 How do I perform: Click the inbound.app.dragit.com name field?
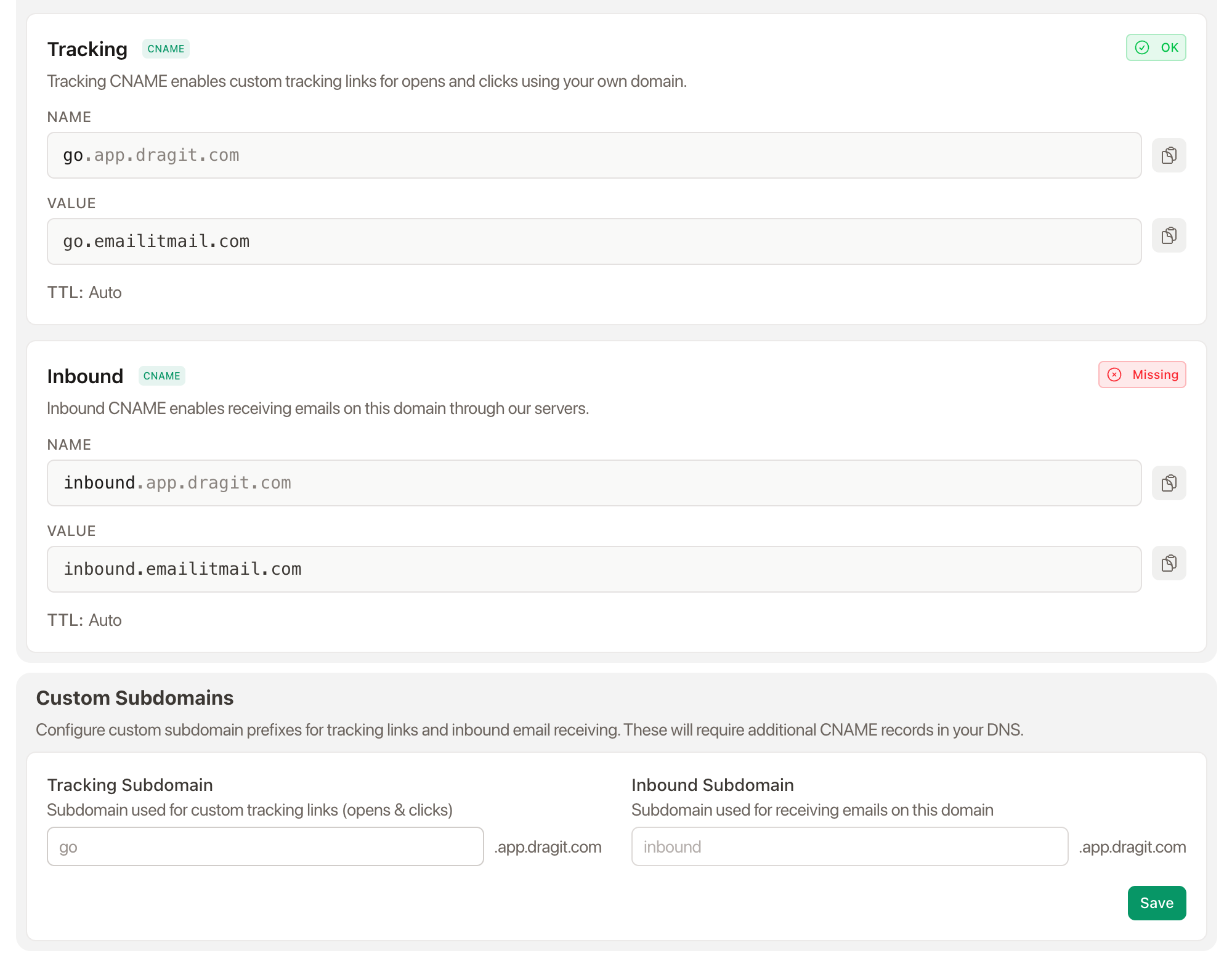(x=594, y=483)
